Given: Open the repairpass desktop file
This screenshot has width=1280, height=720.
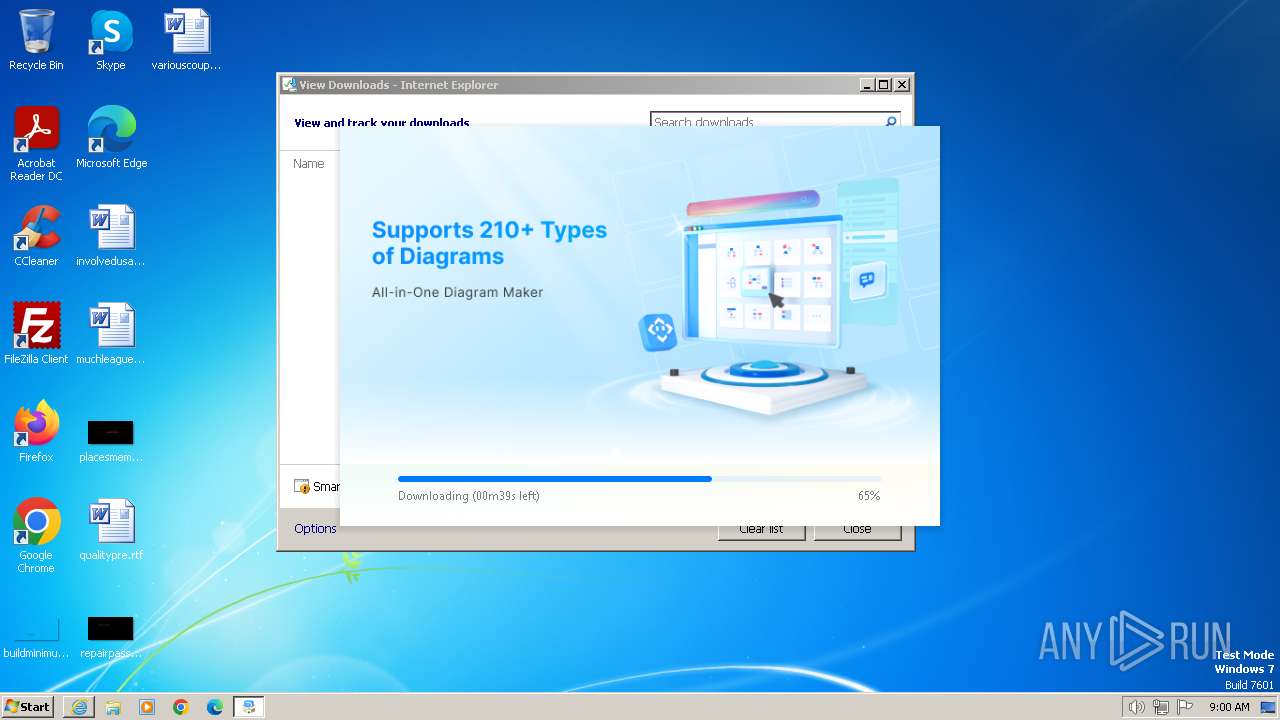Looking at the screenshot, I should [111, 638].
